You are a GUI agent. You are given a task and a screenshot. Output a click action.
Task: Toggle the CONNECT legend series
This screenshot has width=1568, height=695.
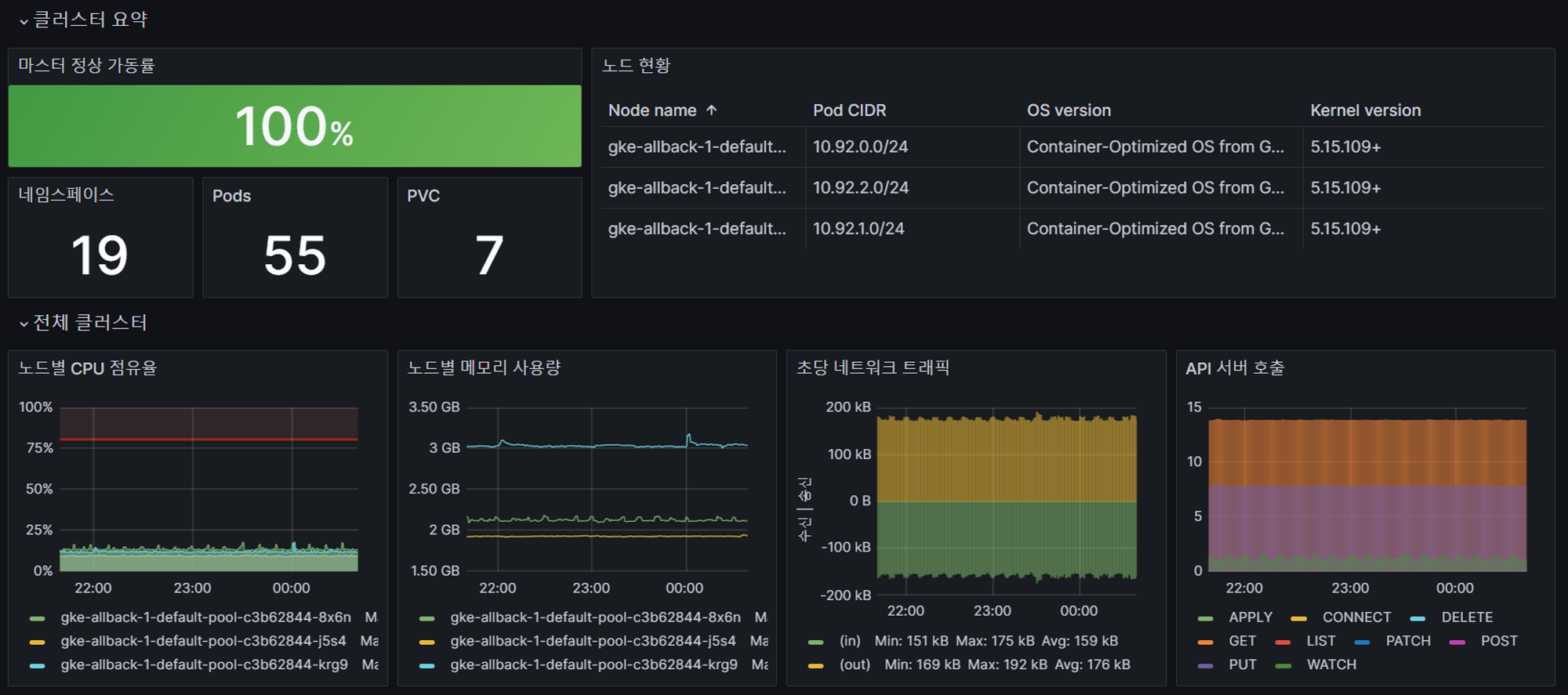point(1356,617)
